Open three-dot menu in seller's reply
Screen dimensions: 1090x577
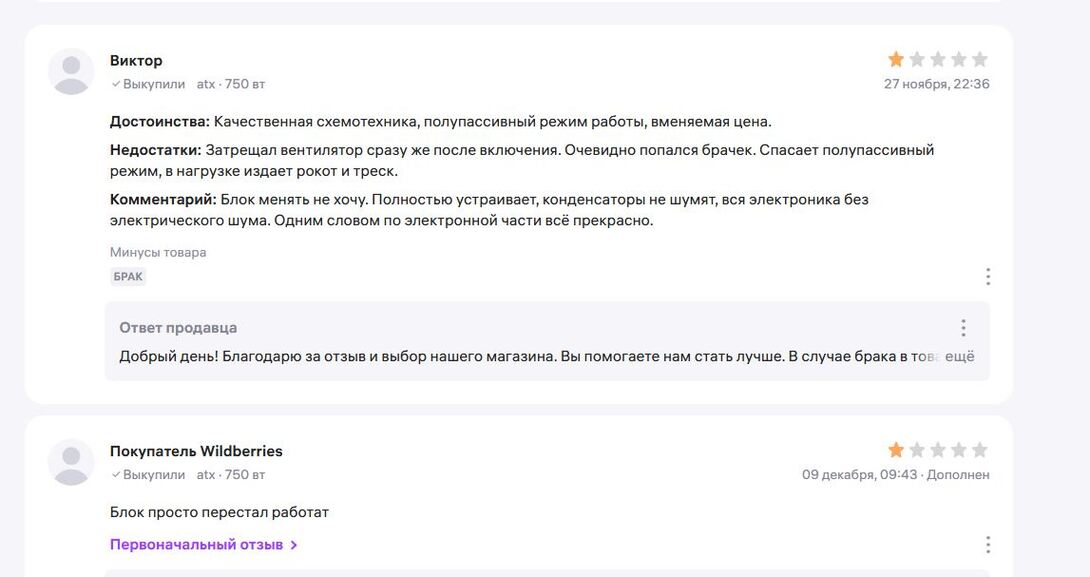click(x=963, y=328)
